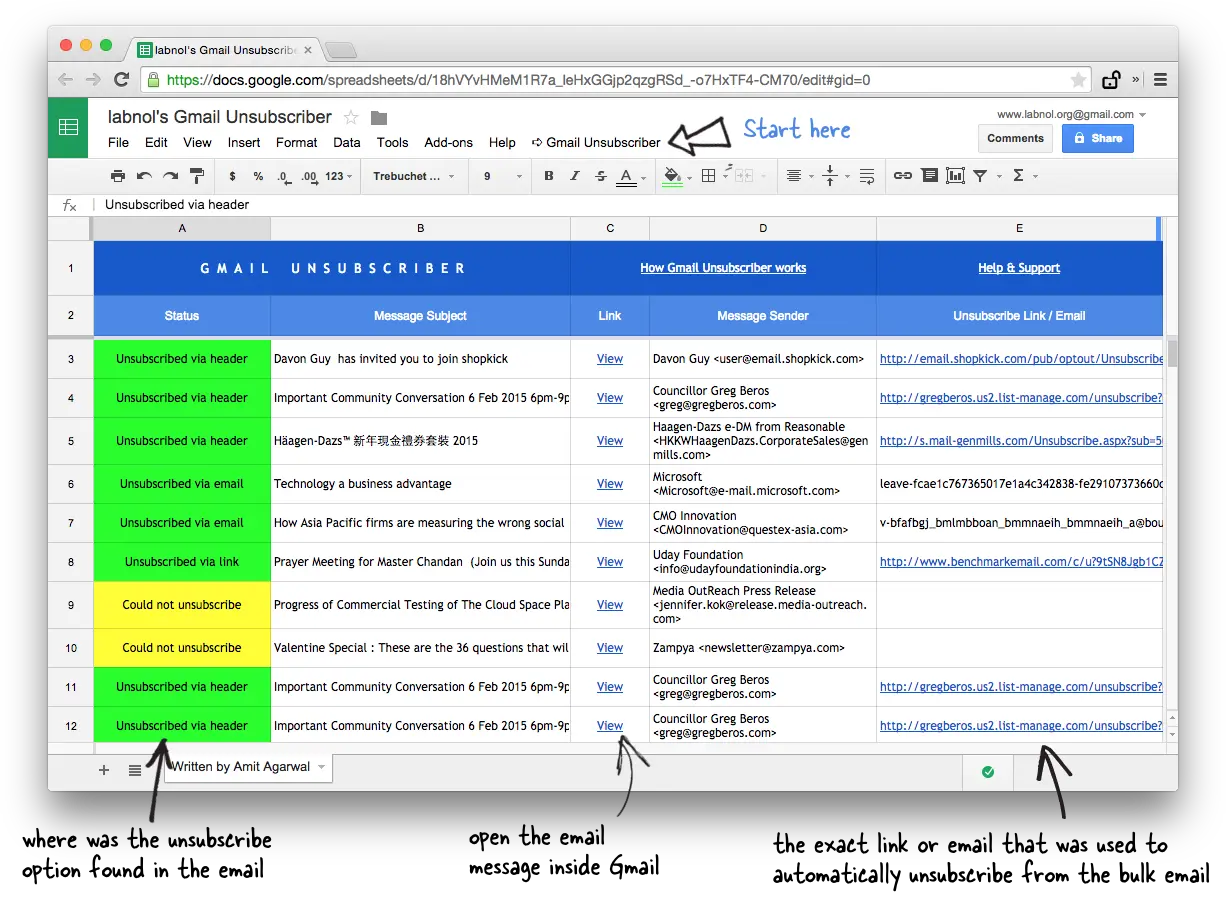
Task: Select the Print icon in the toolbar
Action: click(x=118, y=176)
